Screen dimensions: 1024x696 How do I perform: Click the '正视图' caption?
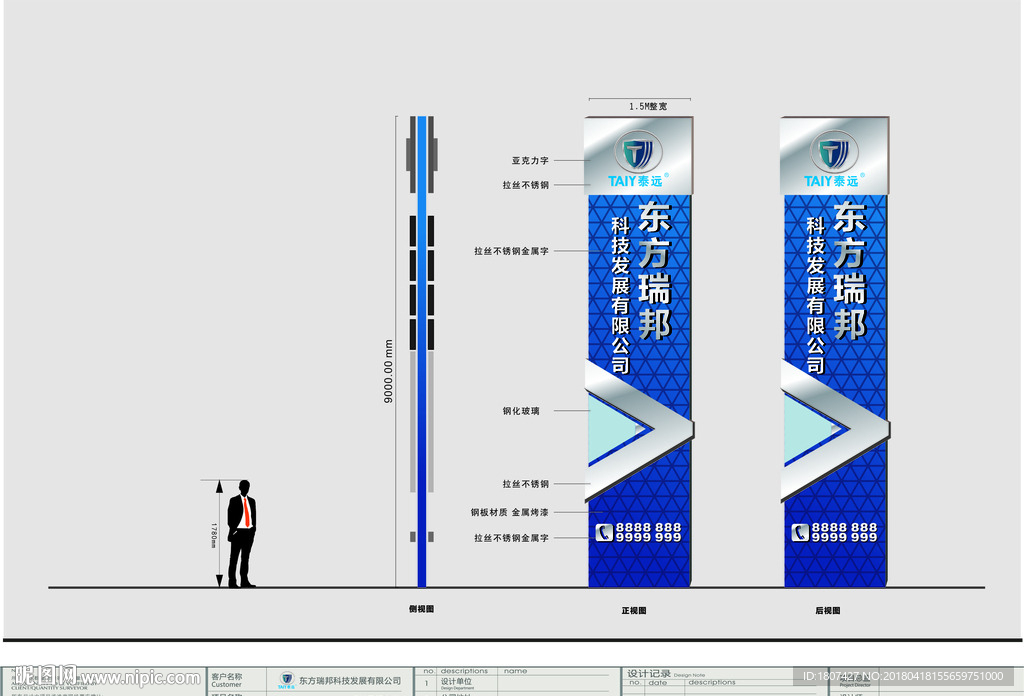tap(633, 610)
